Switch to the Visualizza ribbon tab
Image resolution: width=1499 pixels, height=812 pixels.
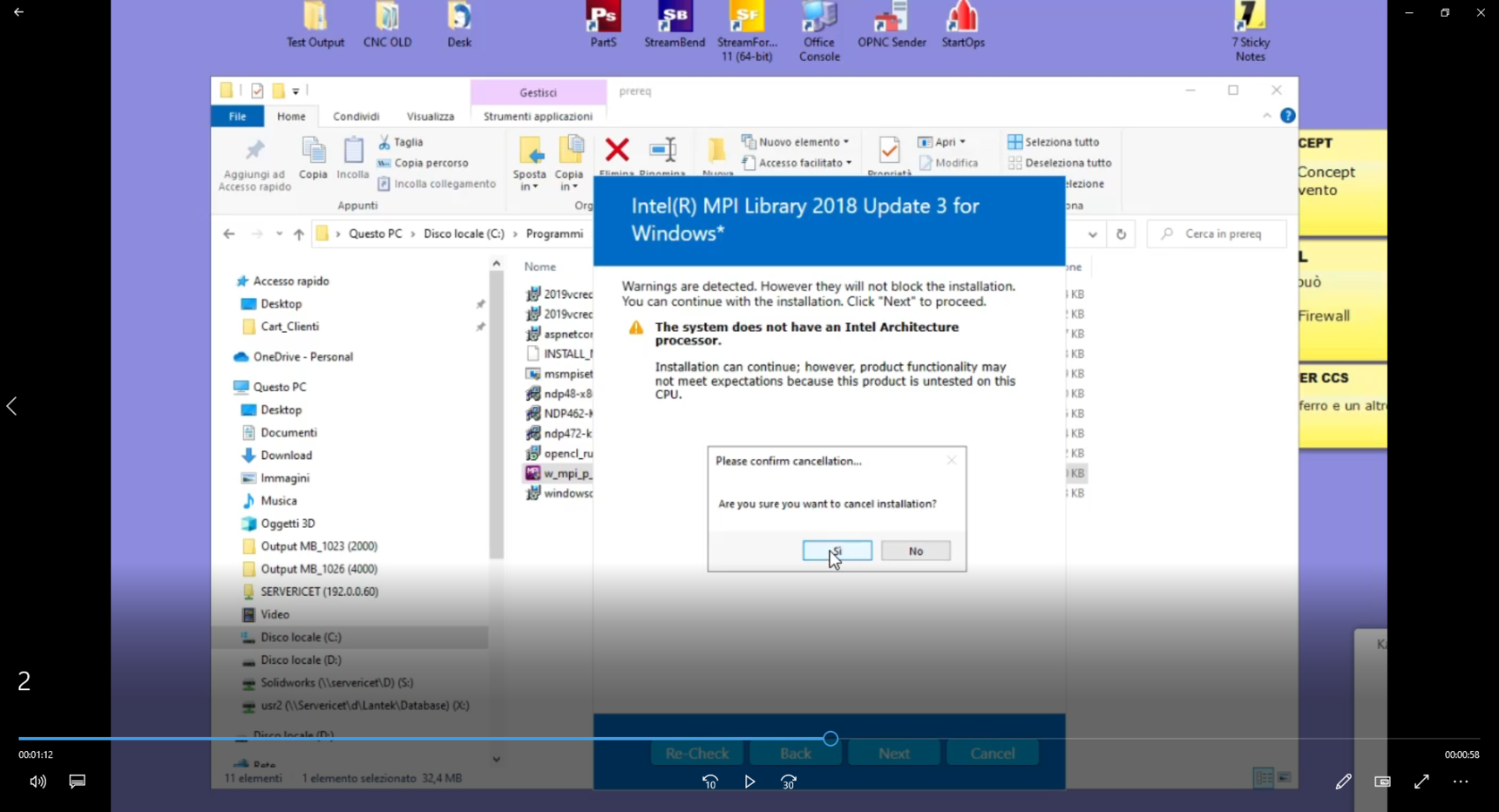[431, 116]
